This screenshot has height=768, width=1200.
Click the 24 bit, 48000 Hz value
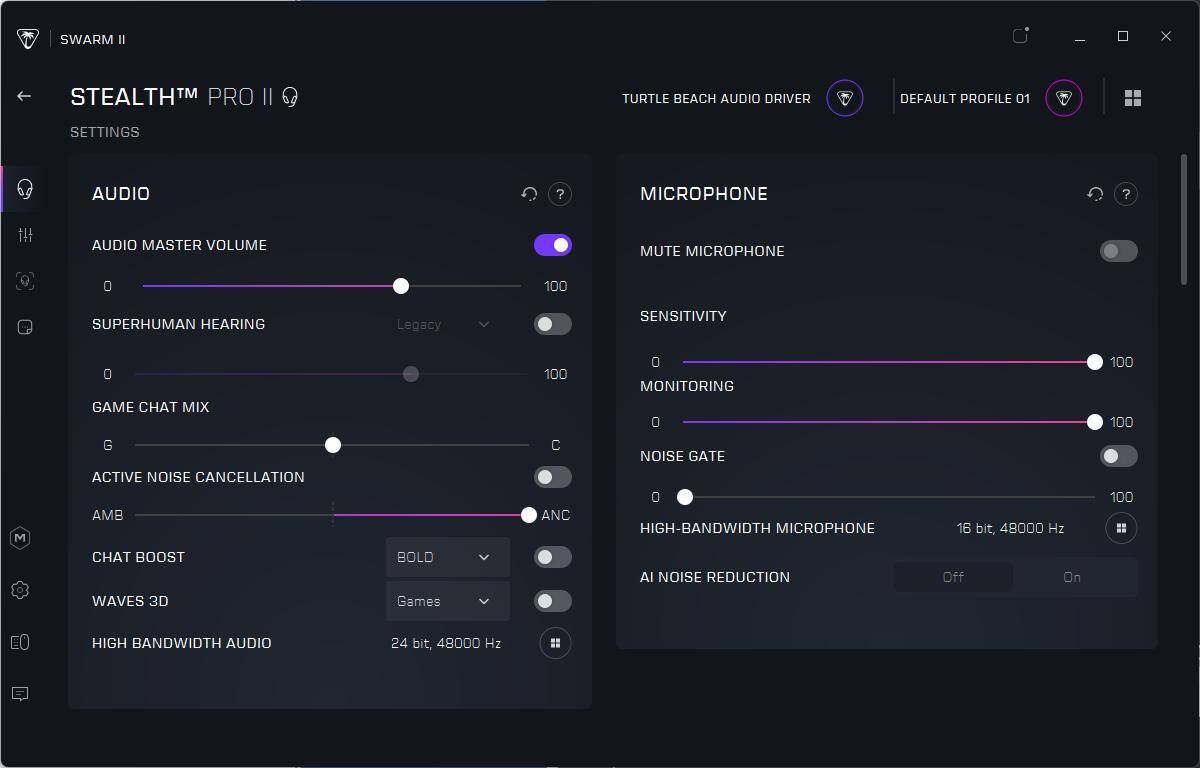(446, 643)
